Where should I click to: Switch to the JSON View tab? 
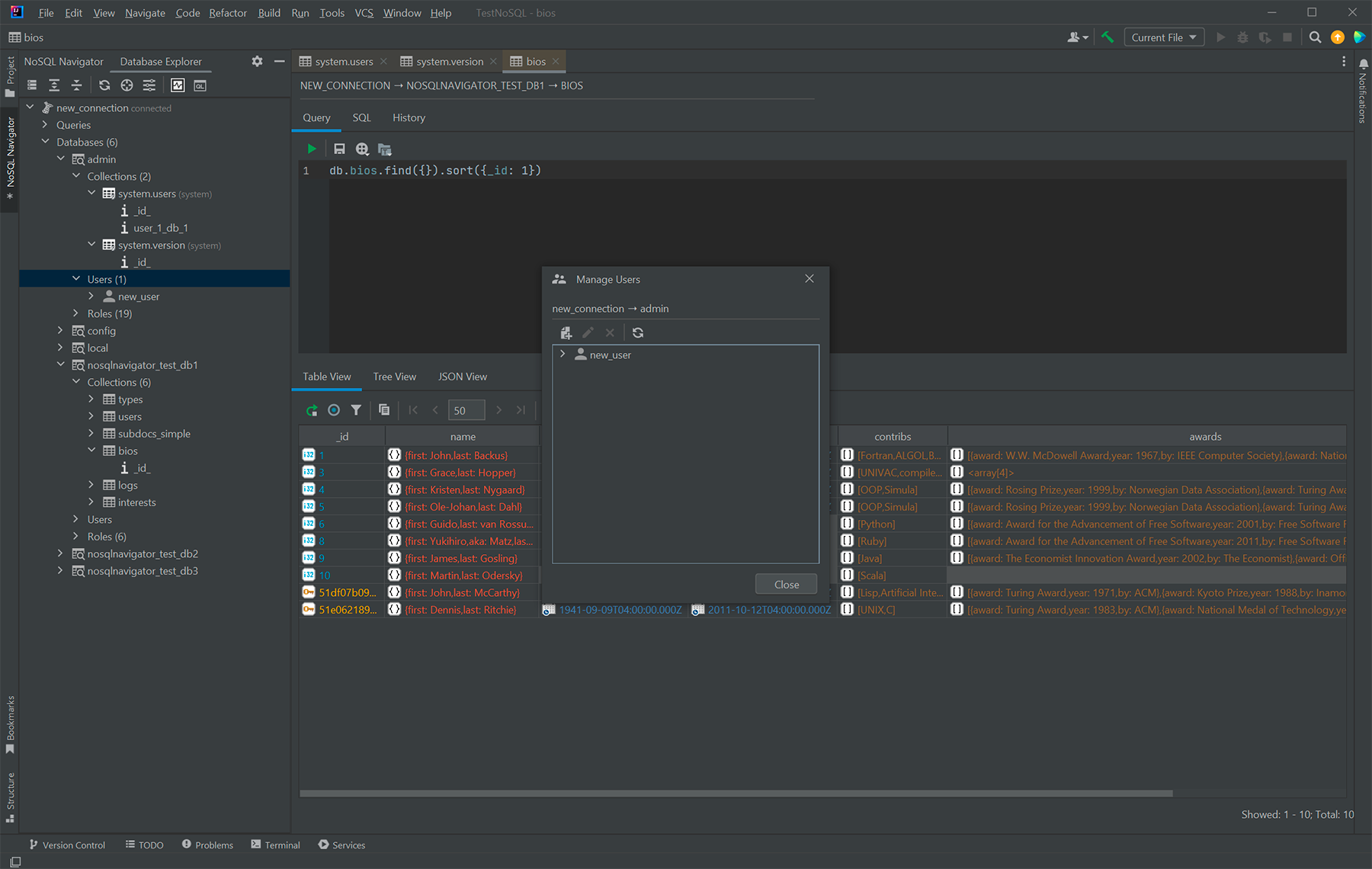pyautogui.click(x=462, y=377)
